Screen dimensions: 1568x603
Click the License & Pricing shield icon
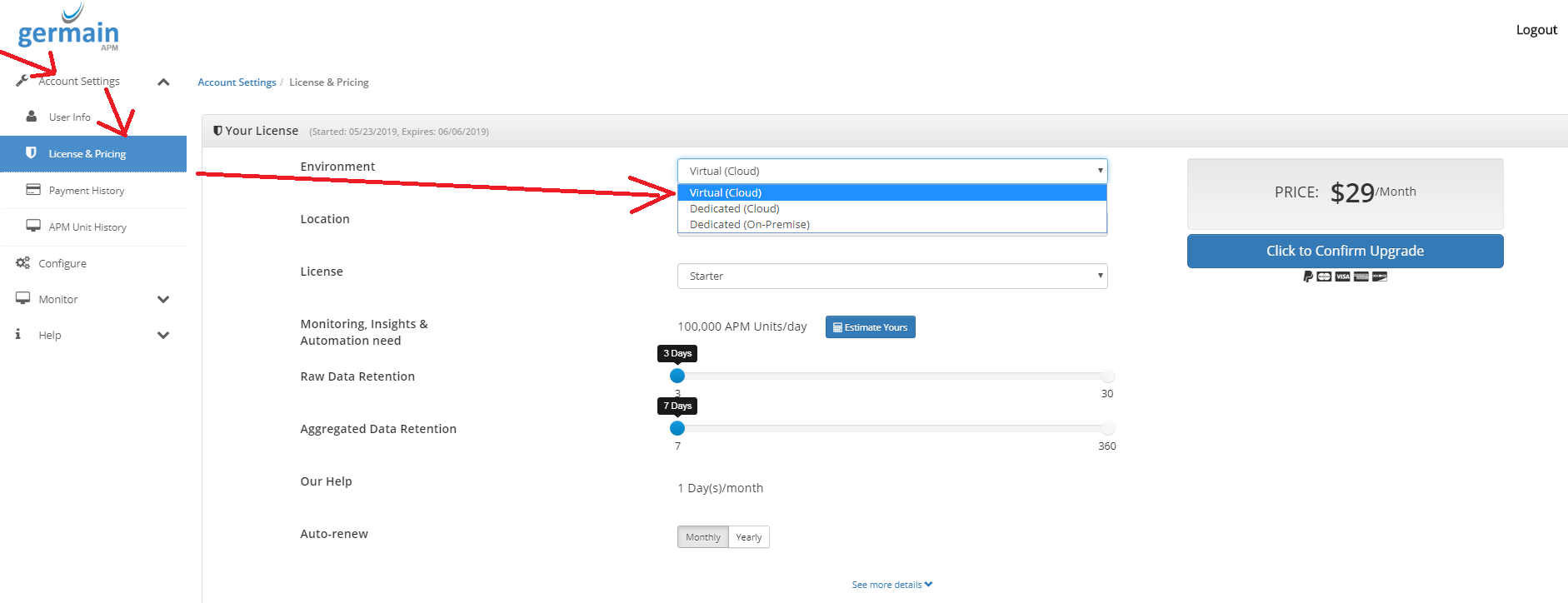click(x=32, y=153)
